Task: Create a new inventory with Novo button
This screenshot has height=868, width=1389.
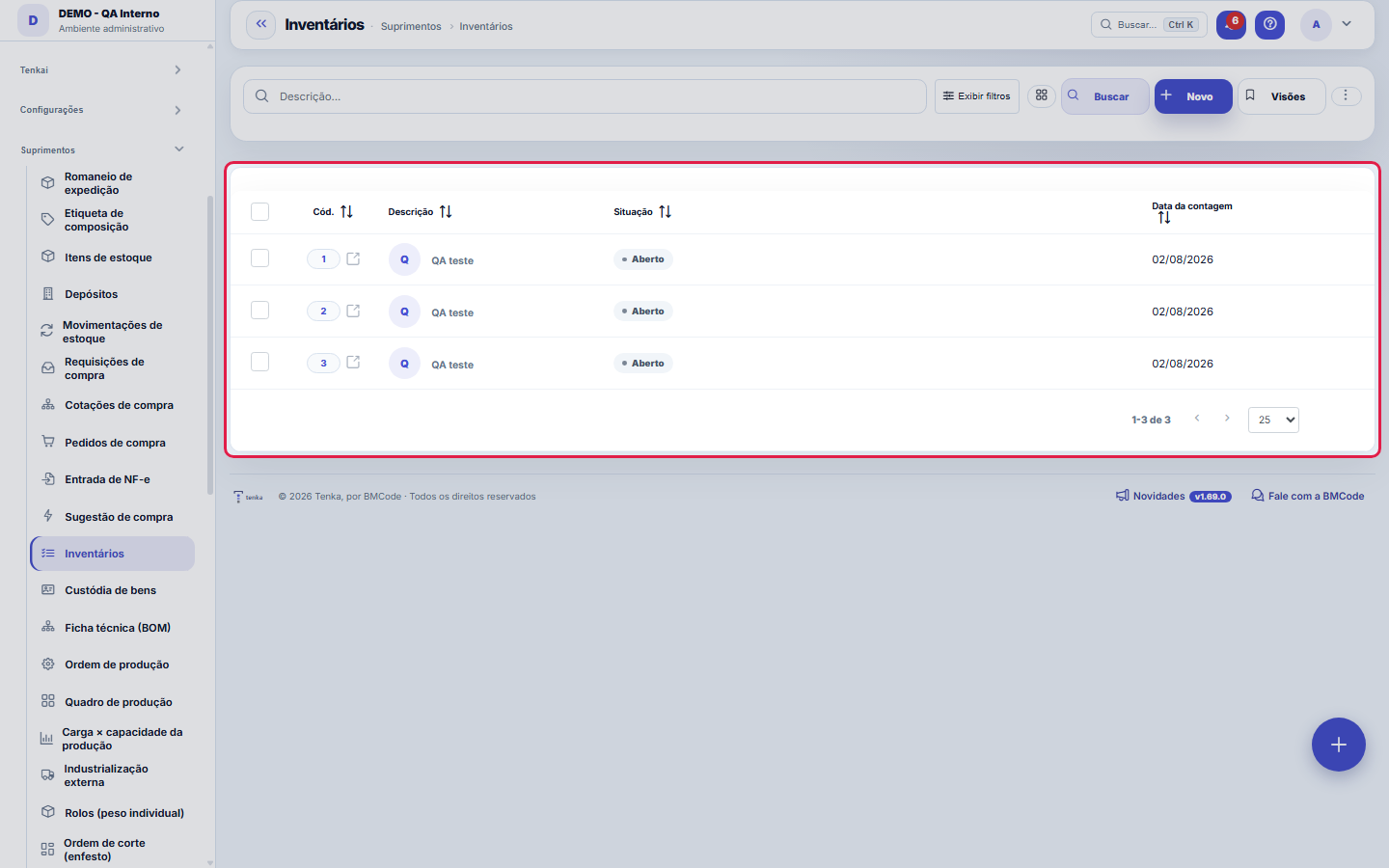Action: (1193, 96)
